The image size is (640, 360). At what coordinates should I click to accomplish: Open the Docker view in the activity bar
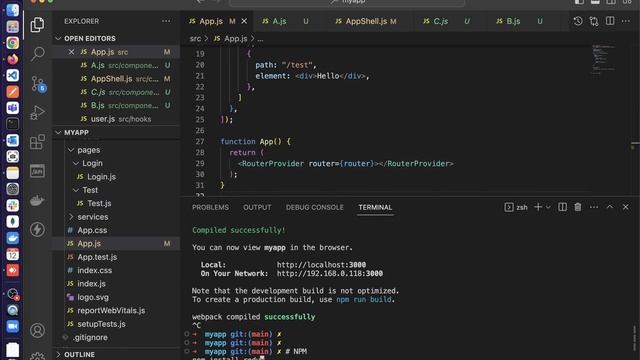tap(37, 200)
